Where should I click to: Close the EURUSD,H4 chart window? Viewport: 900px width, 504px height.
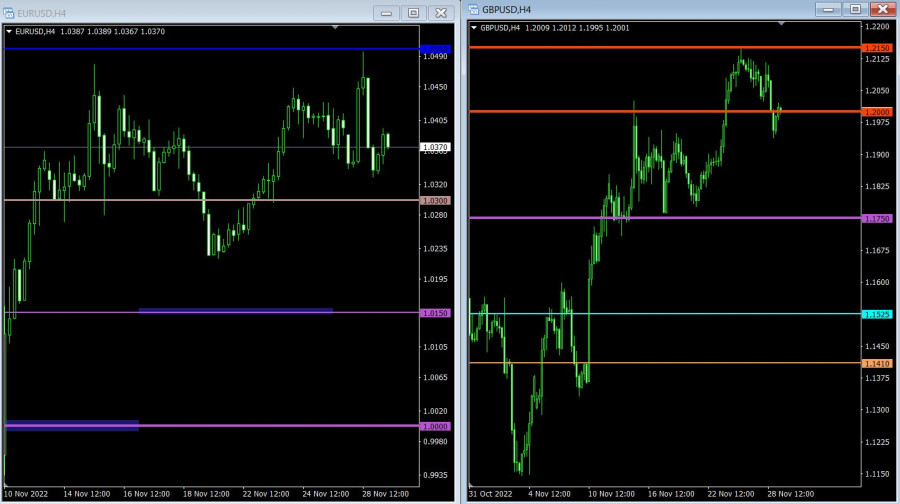click(440, 13)
